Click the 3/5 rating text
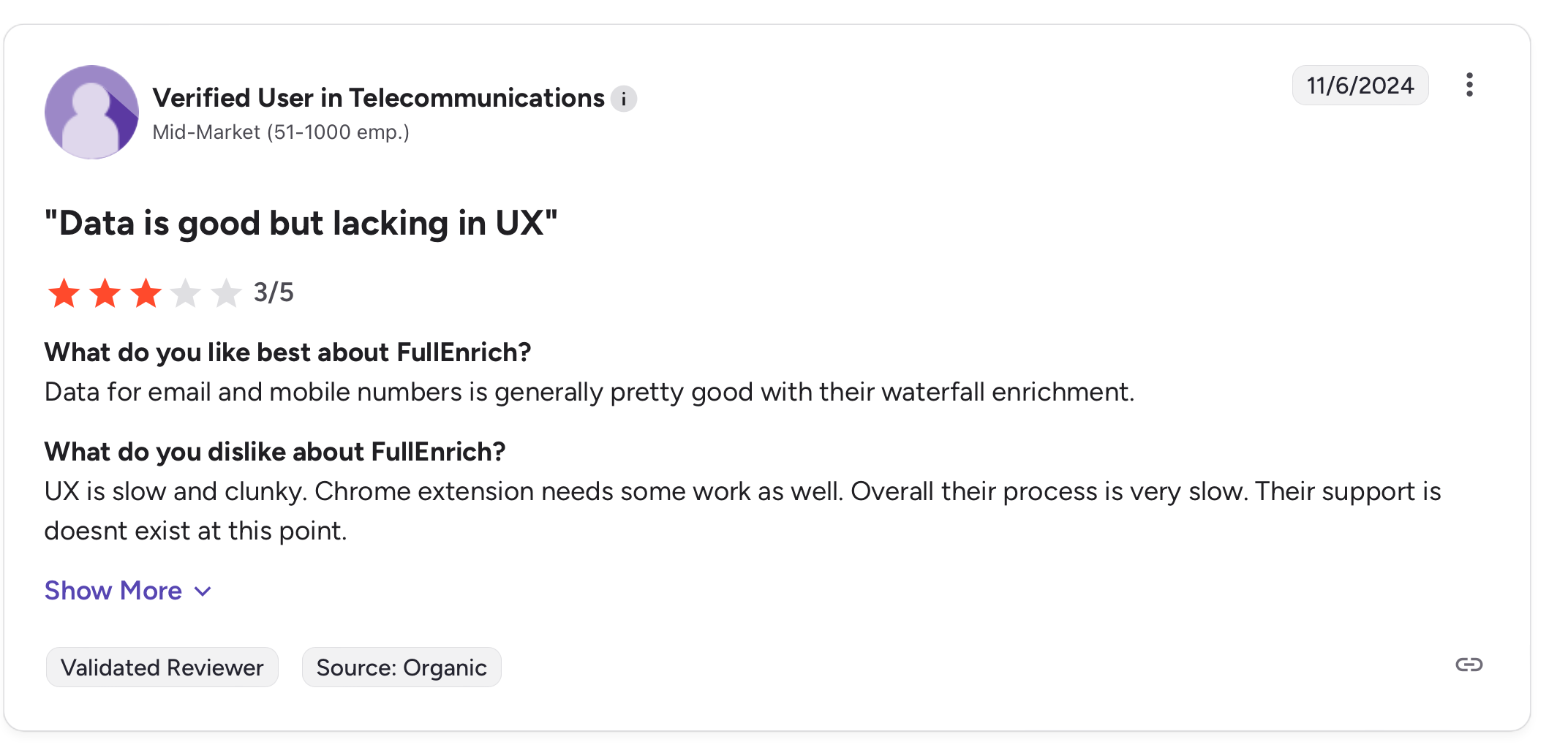 pos(274,292)
